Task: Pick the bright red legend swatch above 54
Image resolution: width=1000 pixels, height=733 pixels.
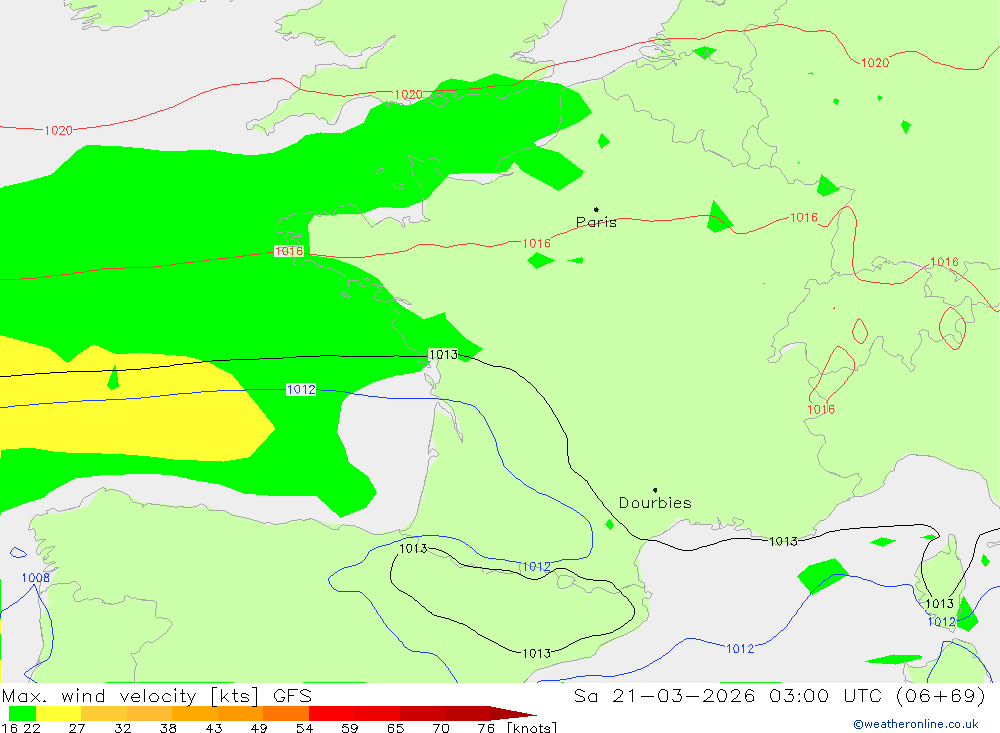Action: click(x=332, y=713)
